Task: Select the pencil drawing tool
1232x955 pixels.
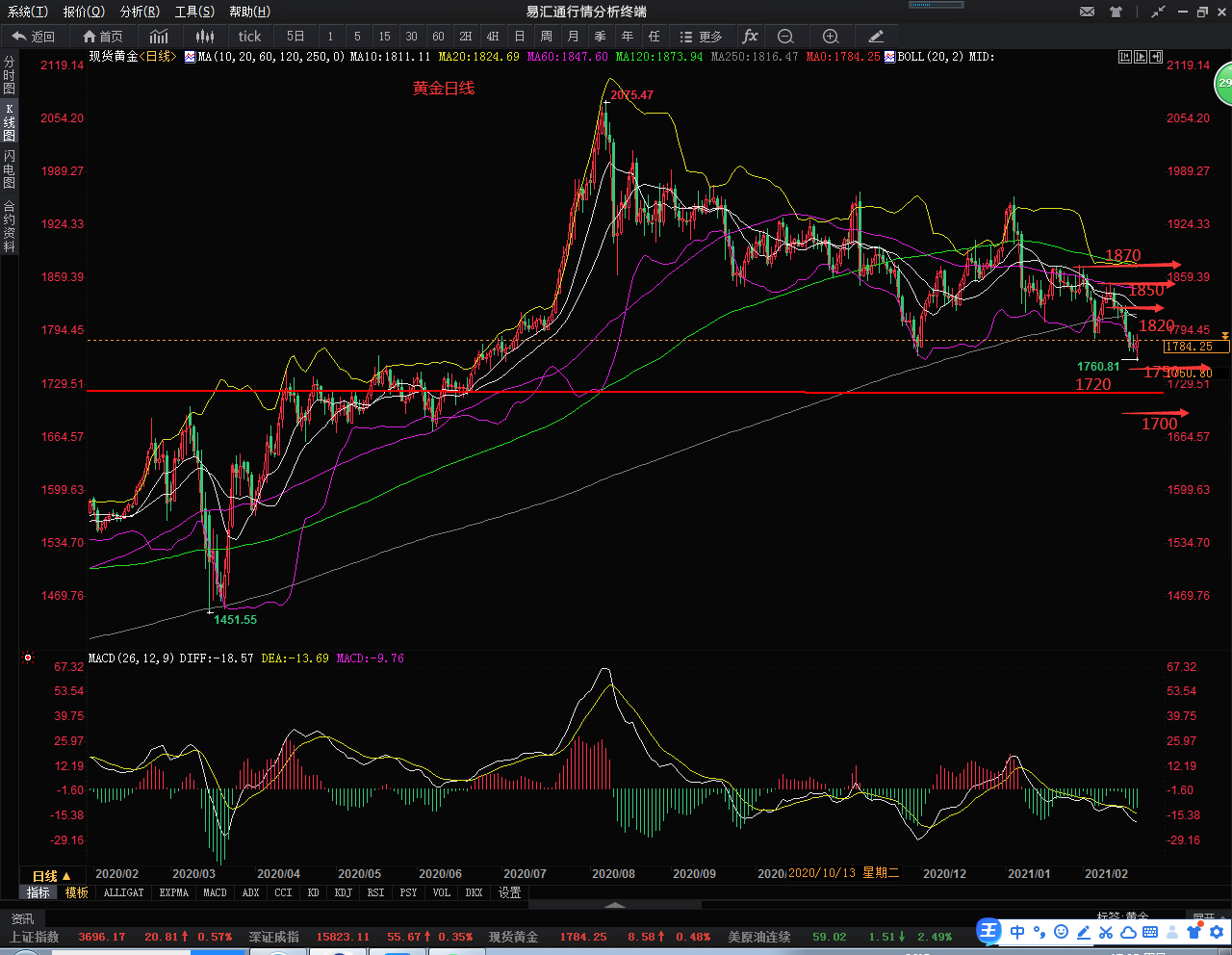Action: click(876, 37)
